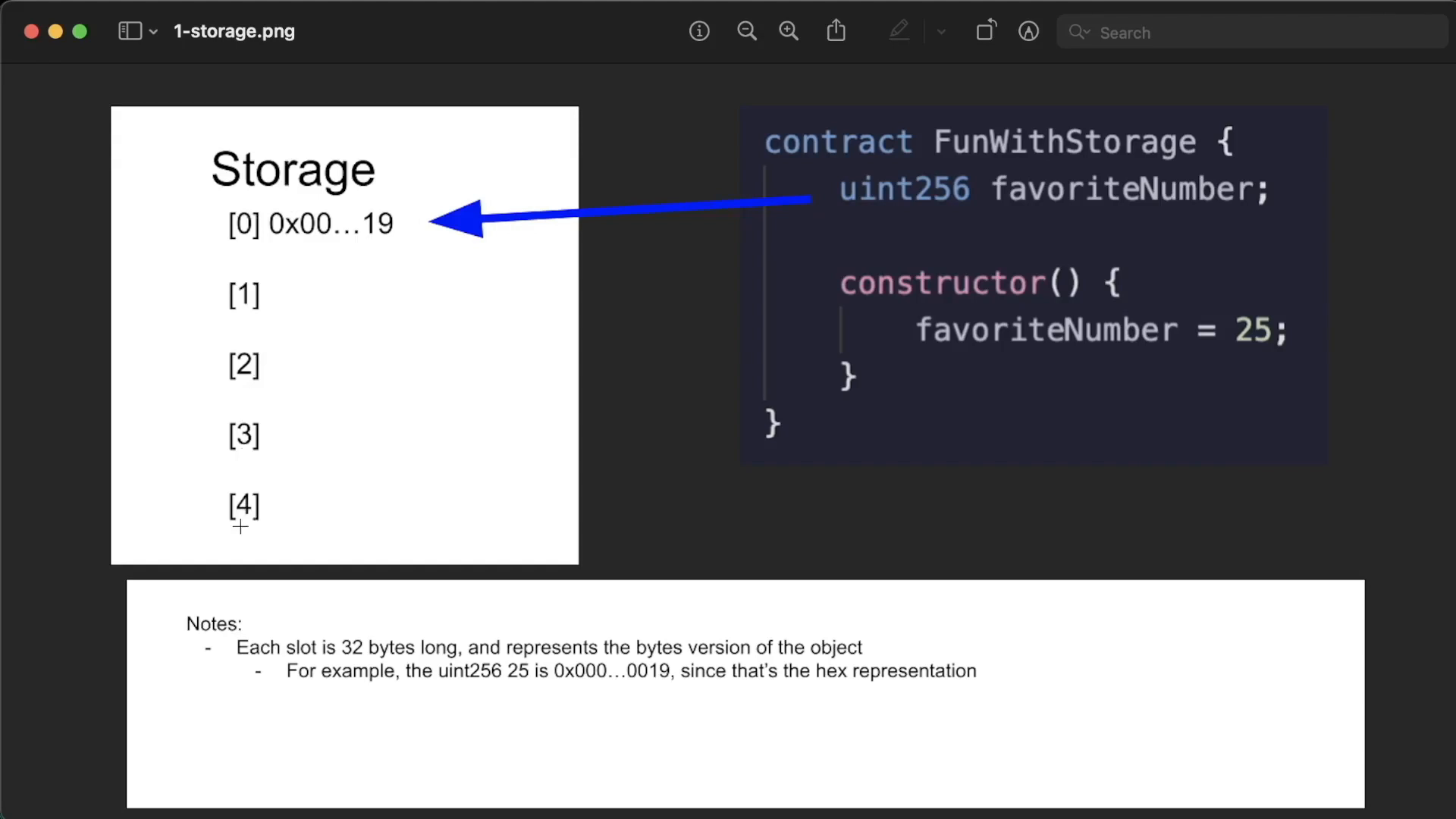Click the Notes heading in image
1456x819 pixels.
[214, 623]
